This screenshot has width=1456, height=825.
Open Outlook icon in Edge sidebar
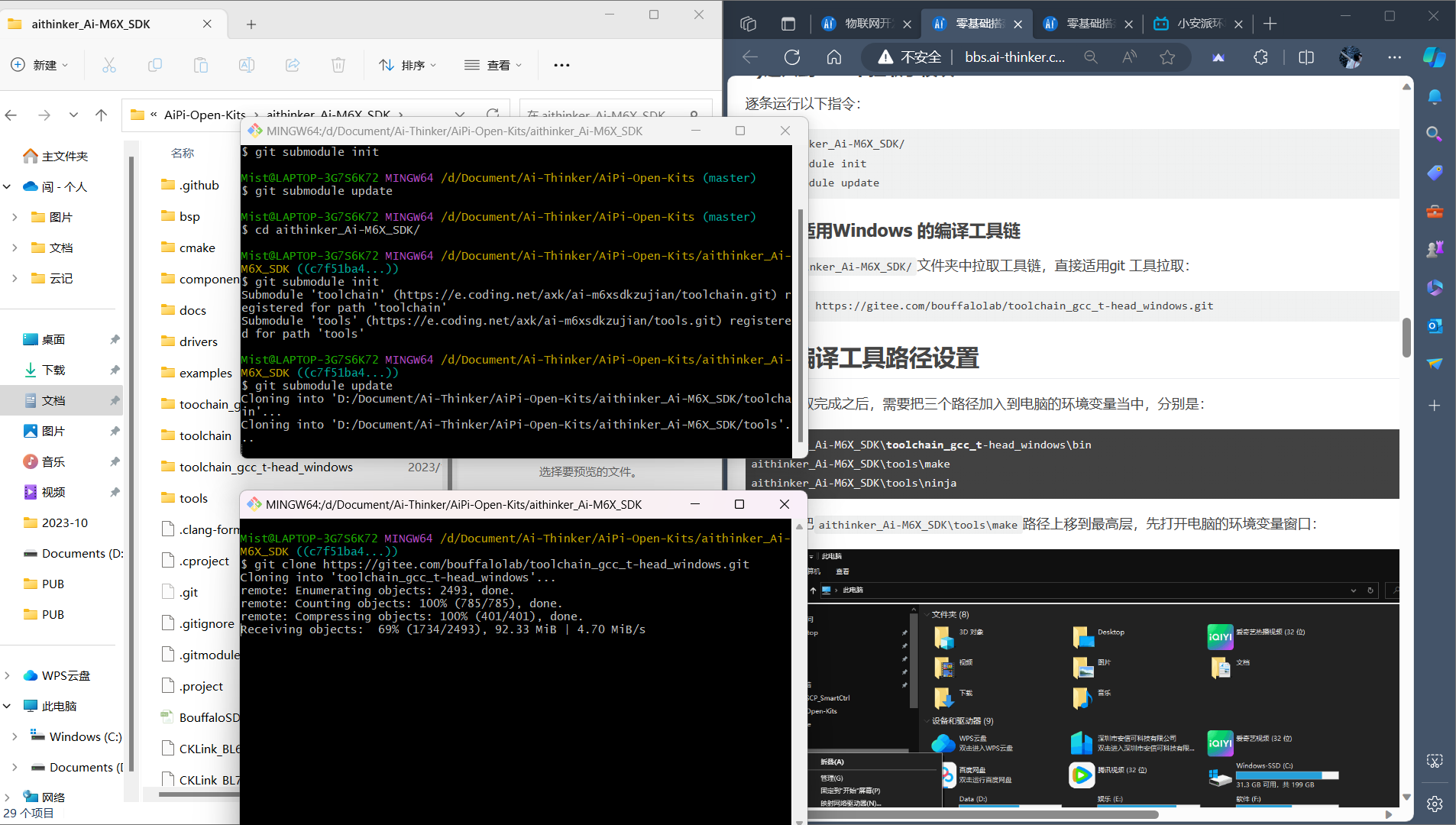click(x=1435, y=326)
